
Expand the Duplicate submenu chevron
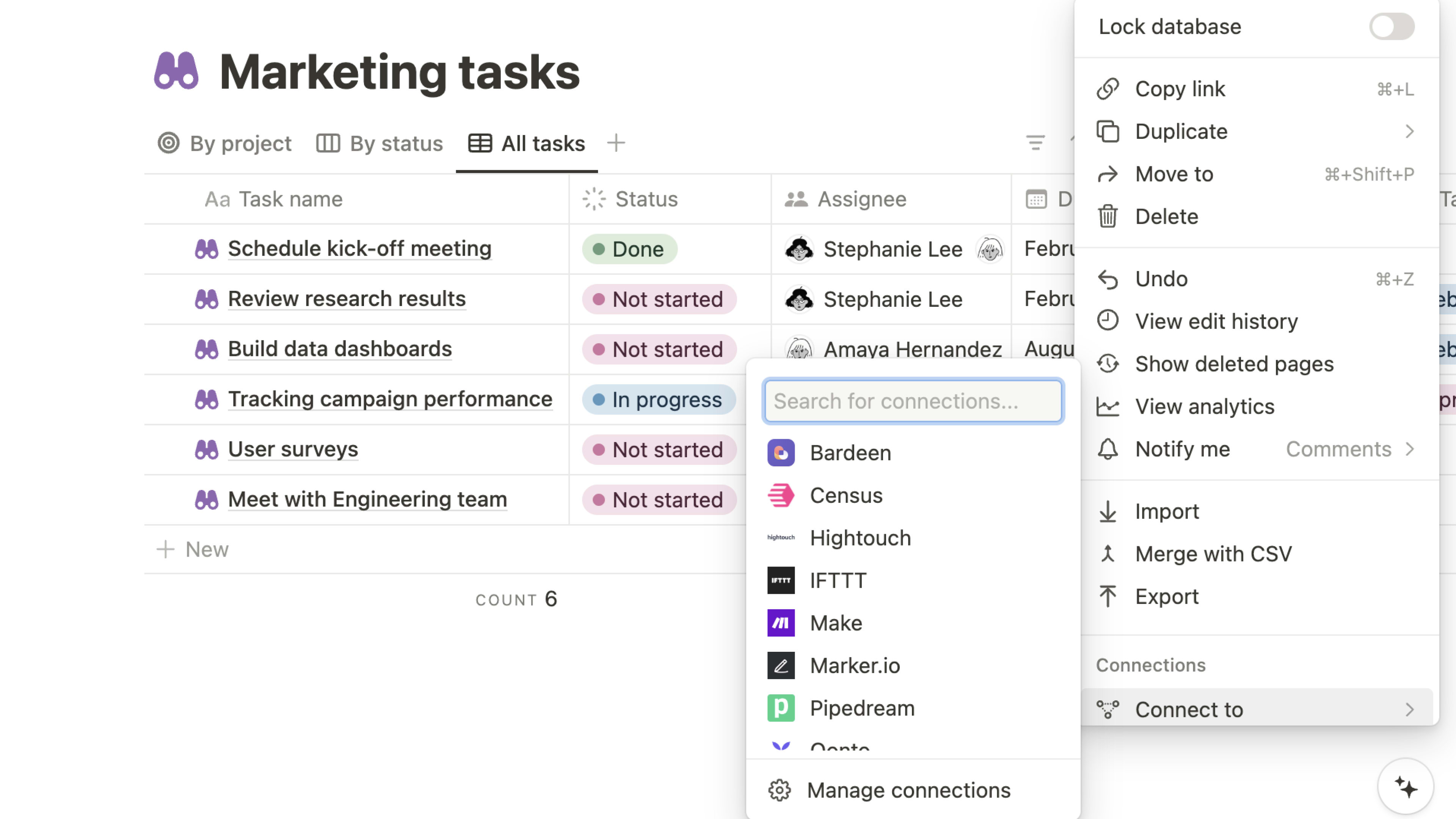point(1409,131)
